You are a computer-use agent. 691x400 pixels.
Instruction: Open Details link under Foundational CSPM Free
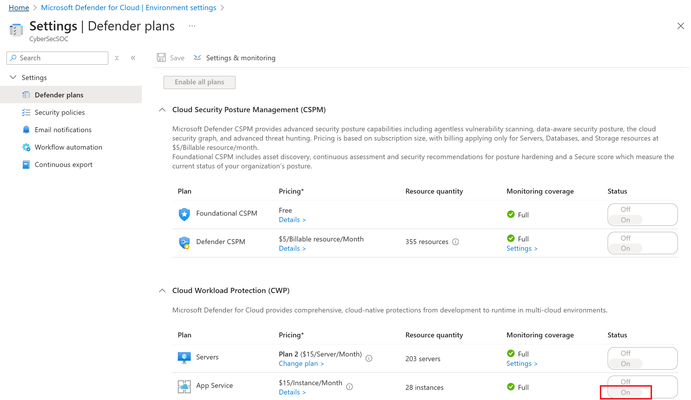point(292,220)
